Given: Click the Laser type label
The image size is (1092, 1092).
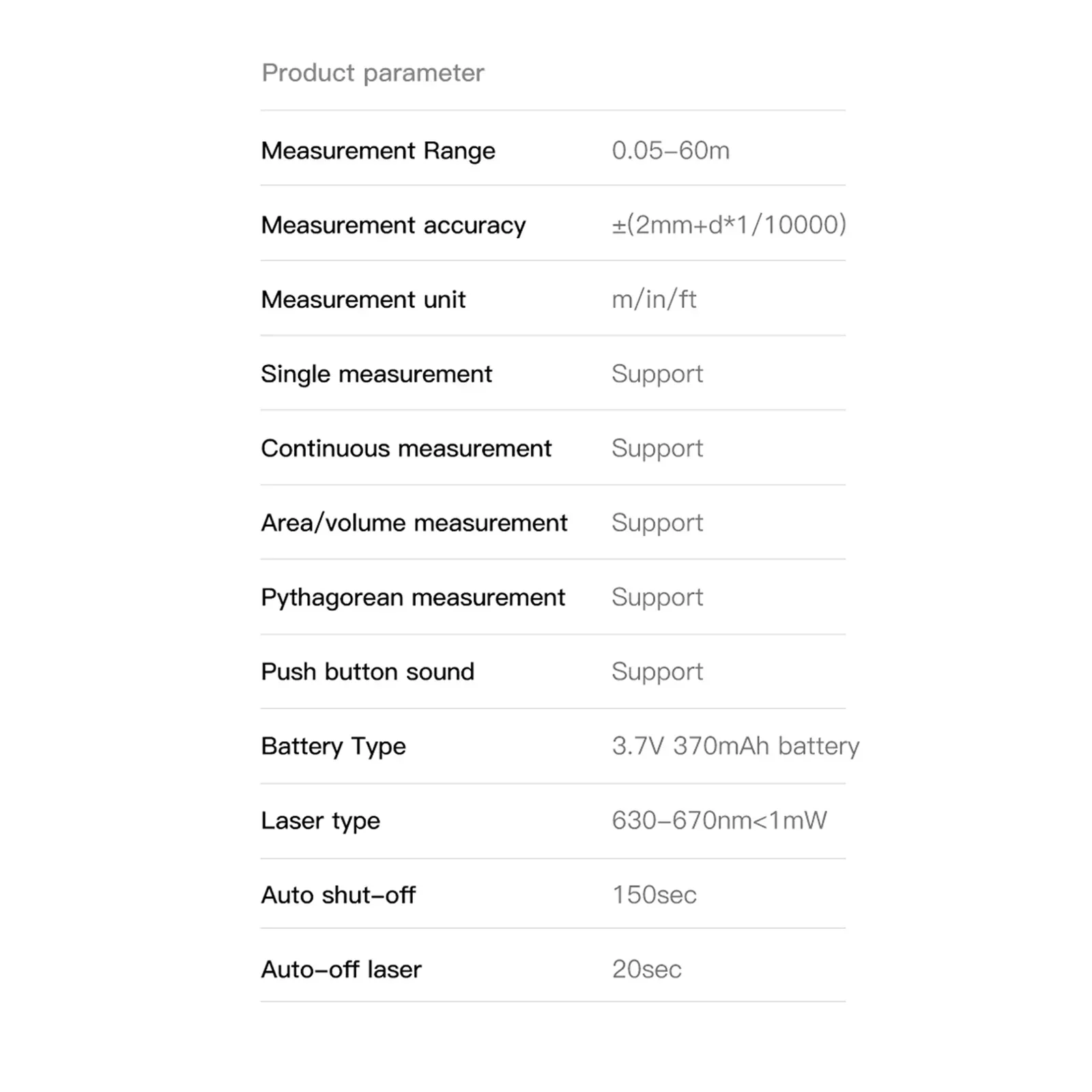Looking at the screenshot, I should [x=320, y=820].
